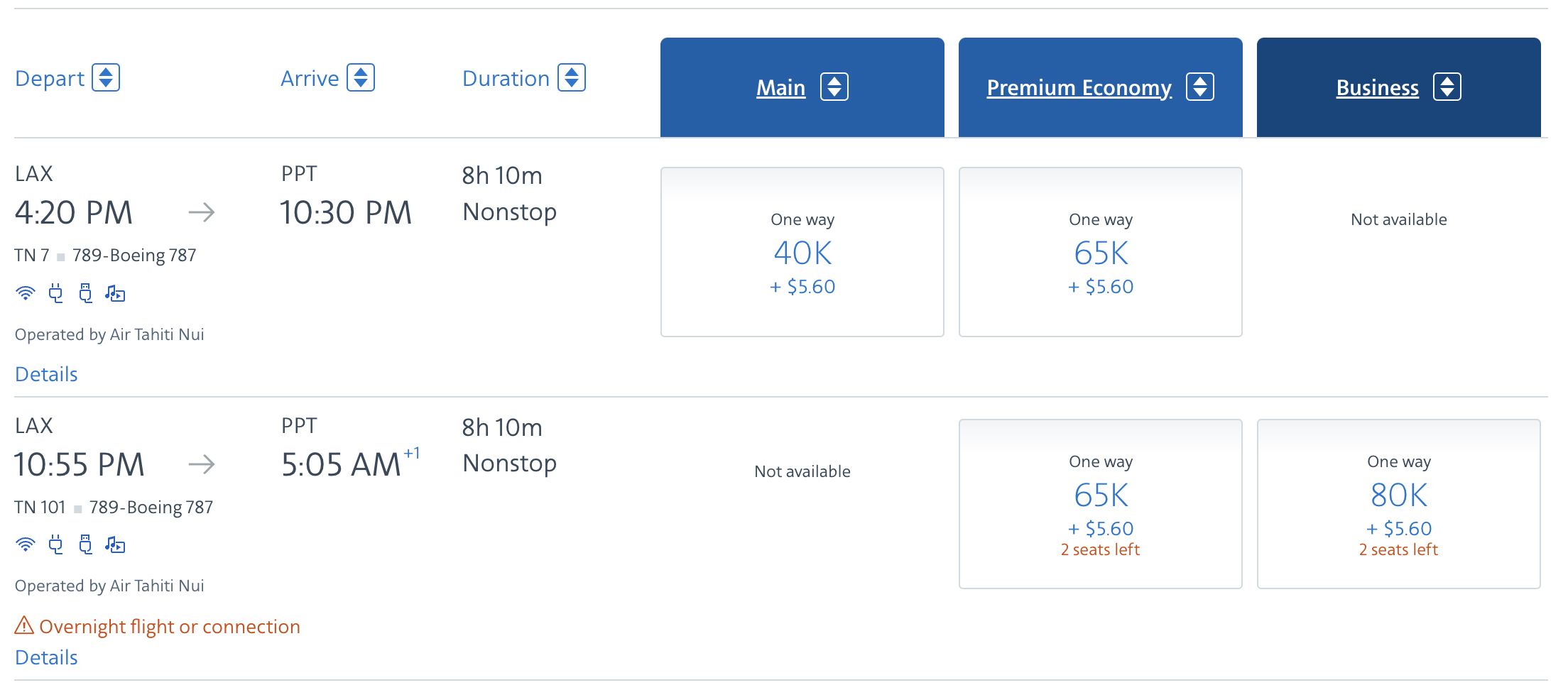Open the Premium Economy sort control

pos(1200,87)
